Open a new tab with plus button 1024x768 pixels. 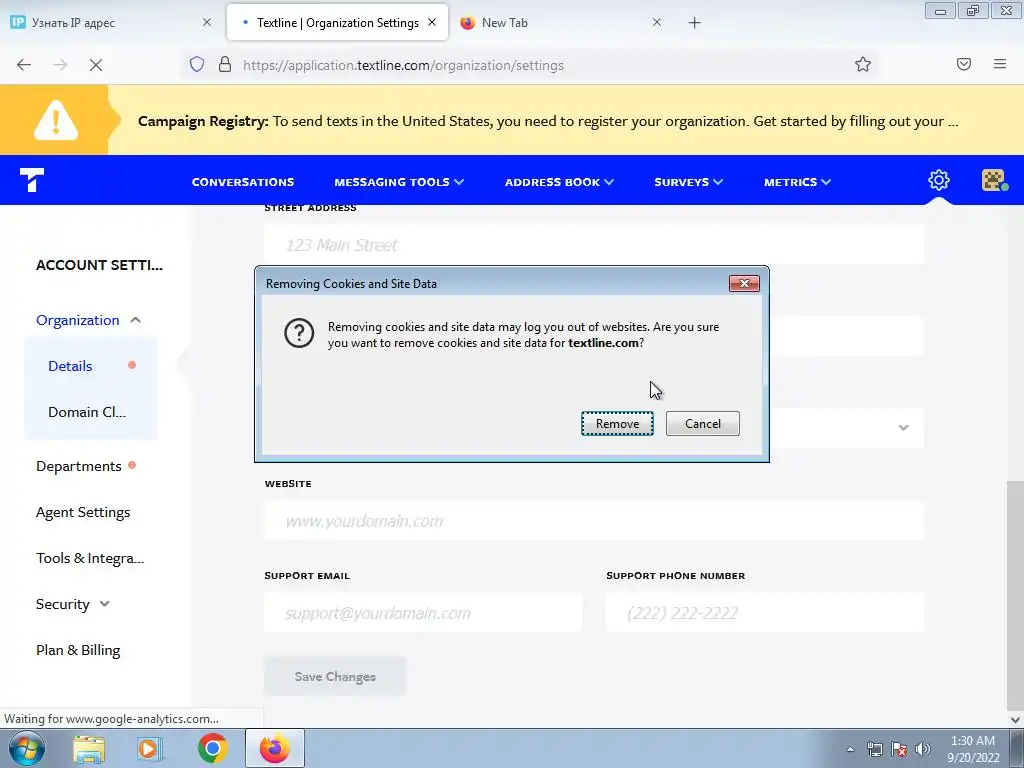[694, 23]
